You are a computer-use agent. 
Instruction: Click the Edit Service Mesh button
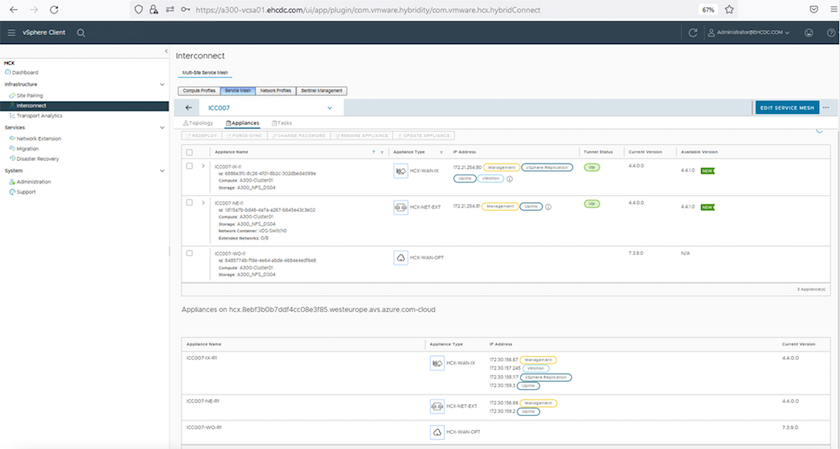pyautogui.click(x=787, y=107)
